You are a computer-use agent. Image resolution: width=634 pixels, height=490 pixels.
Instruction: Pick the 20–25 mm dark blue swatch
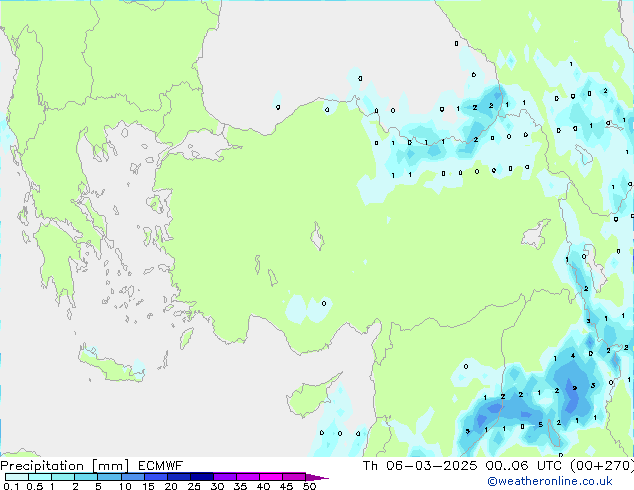pyautogui.click(x=179, y=477)
